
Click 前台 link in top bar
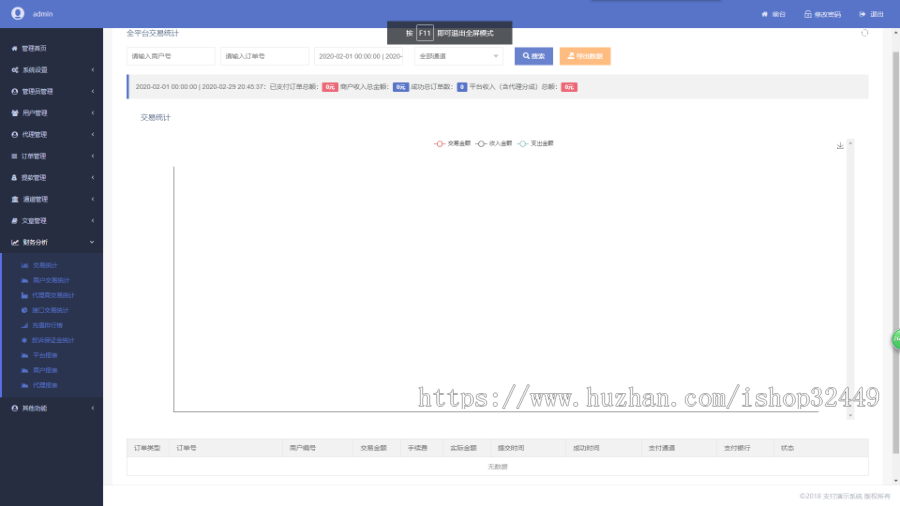774,14
